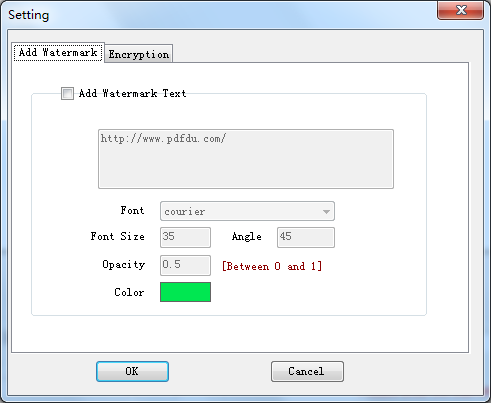Enable the Add Watermark Text checkbox

point(67,93)
